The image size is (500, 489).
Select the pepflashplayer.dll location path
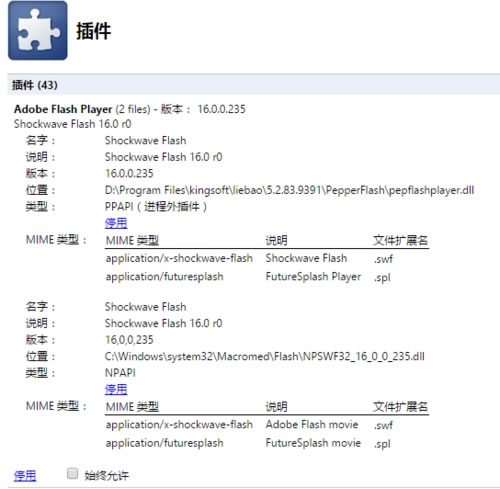(x=289, y=190)
